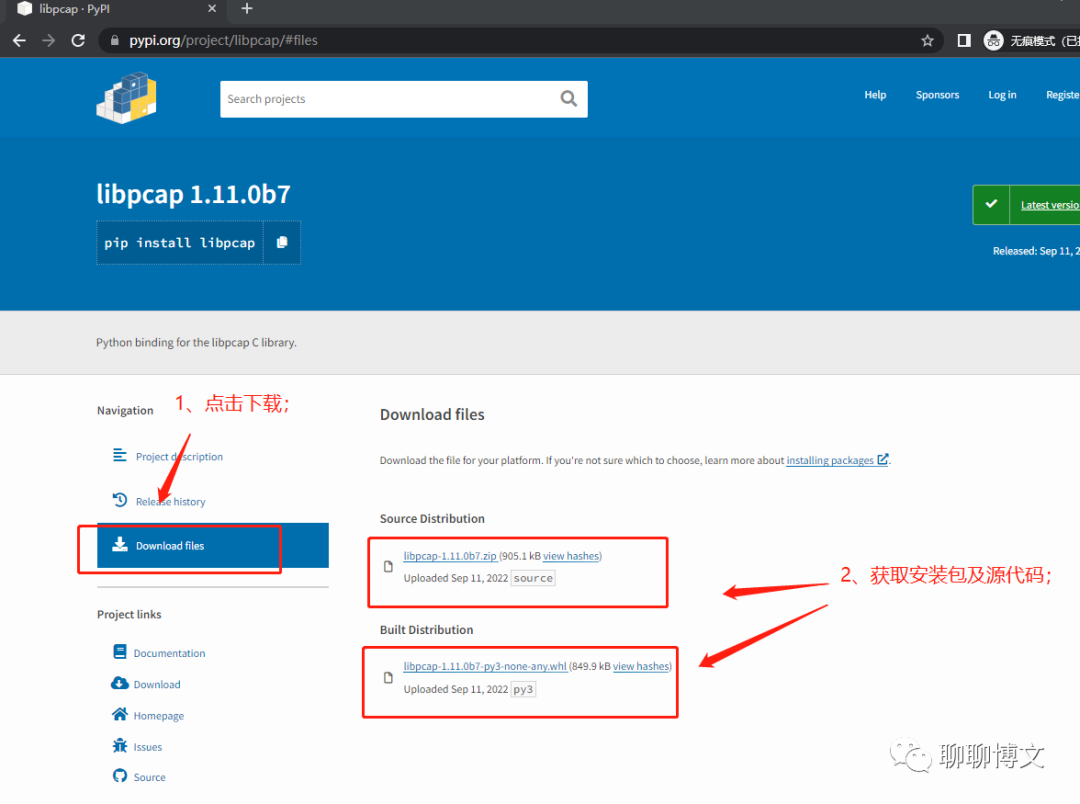The height and width of the screenshot is (804, 1080).
Task: Click view hashes for the zip file
Action: coord(571,555)
